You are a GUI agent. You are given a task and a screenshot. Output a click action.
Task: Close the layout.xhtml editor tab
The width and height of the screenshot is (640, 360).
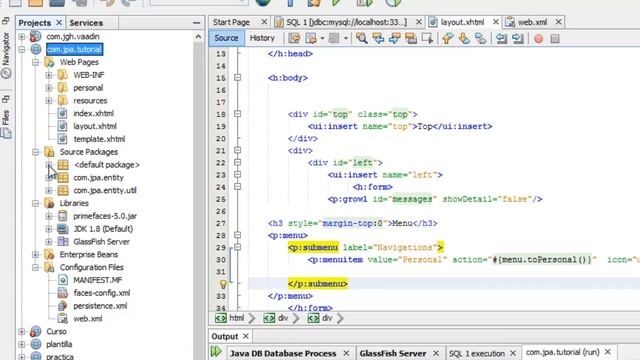pyautogui.click(x=496, y=22)
